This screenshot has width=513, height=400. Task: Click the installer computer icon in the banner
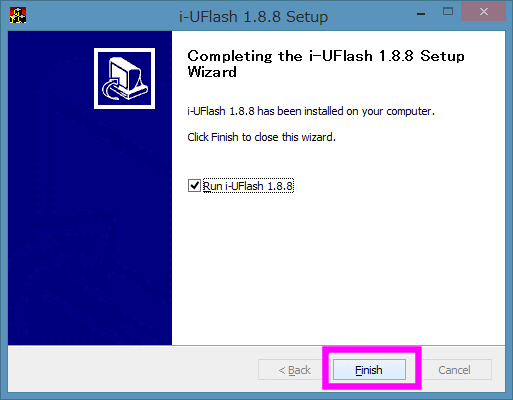[124, 79]
